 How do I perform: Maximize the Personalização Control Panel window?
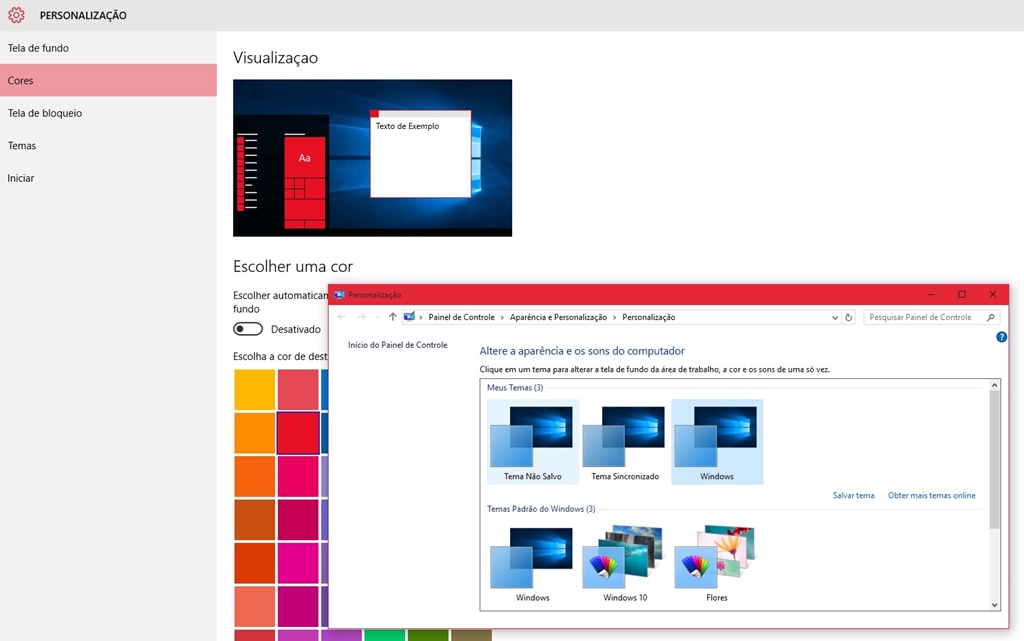(962, 294)
